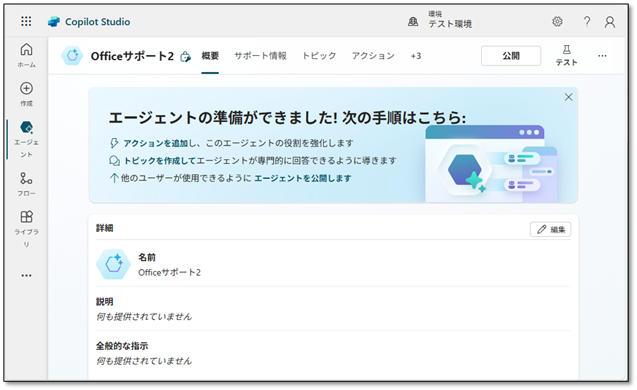Click the lightning icon beside アクションを追加
The image size is (637, 390).
(114, 143)
